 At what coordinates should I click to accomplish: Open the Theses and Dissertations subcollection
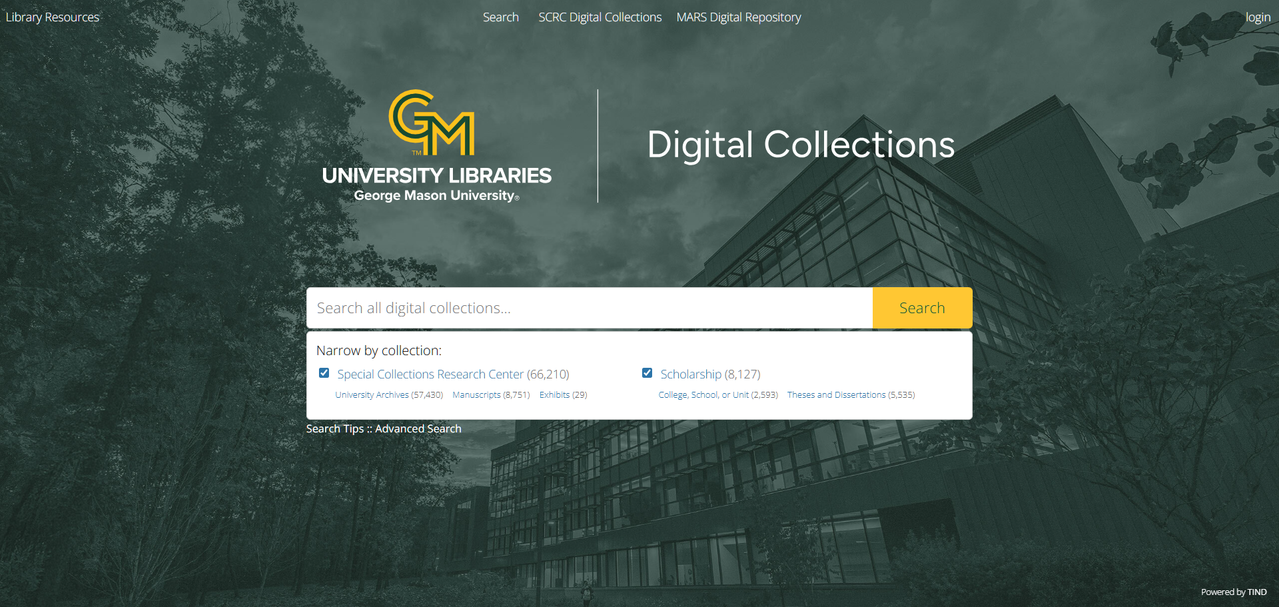tap(836, 395)
